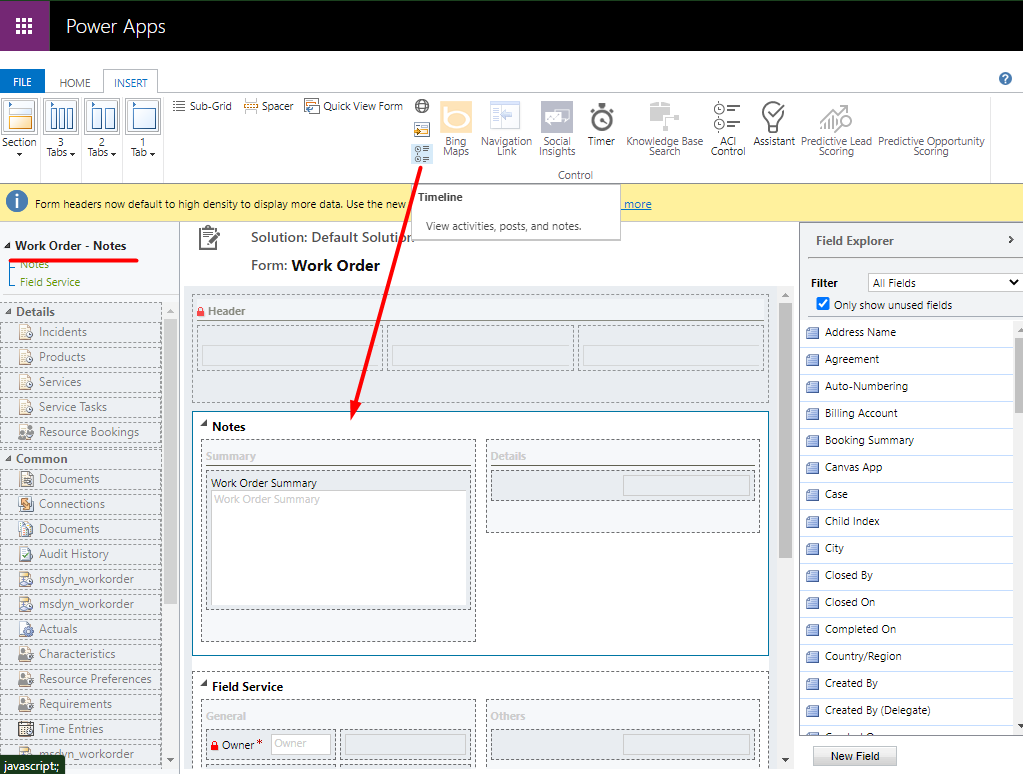Click the IFRAME icon below the globe
This screenshot has width=1023, height=774.
[x=422, y=130]
